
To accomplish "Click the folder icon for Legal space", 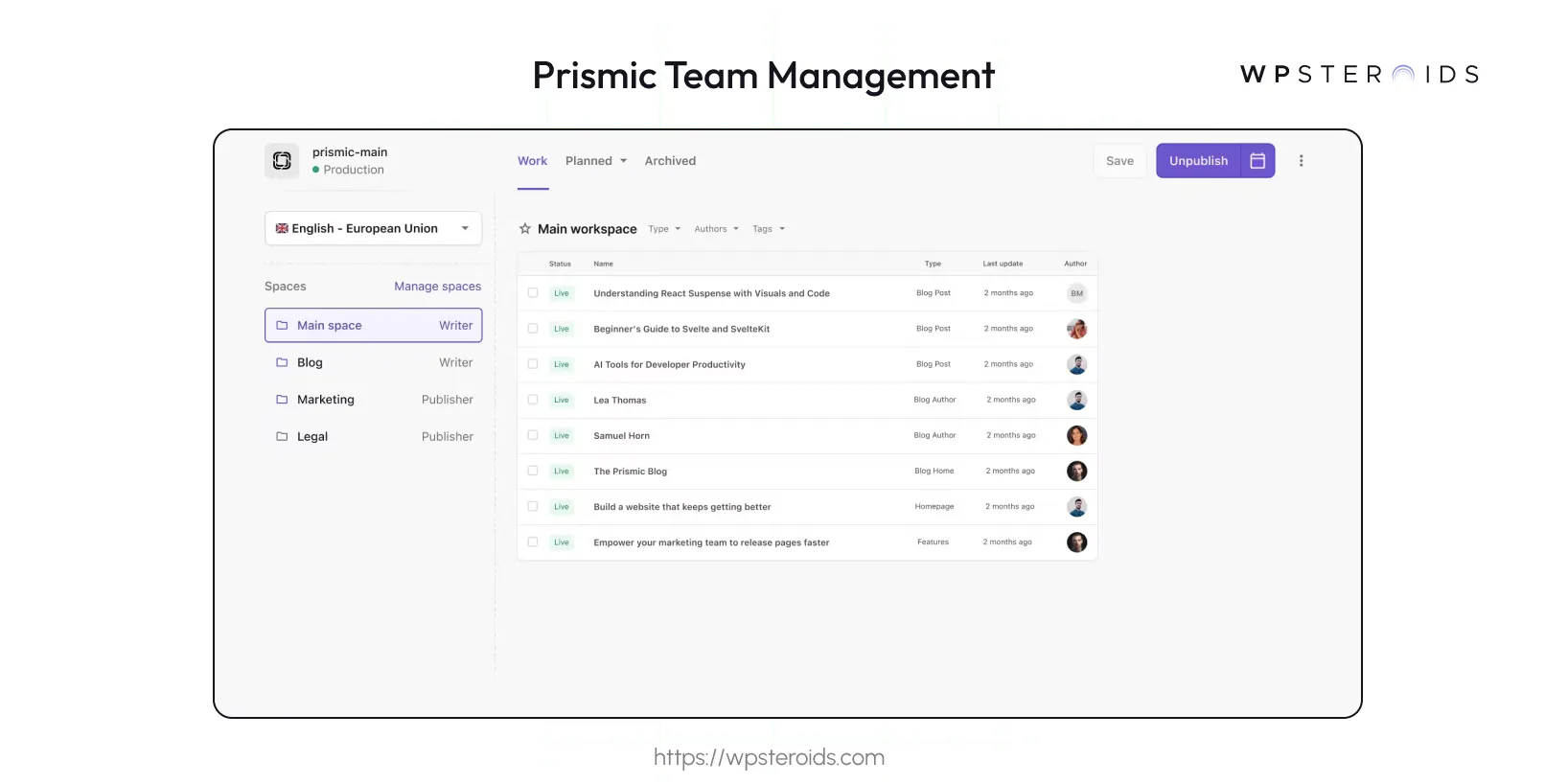I will point(282,436).
